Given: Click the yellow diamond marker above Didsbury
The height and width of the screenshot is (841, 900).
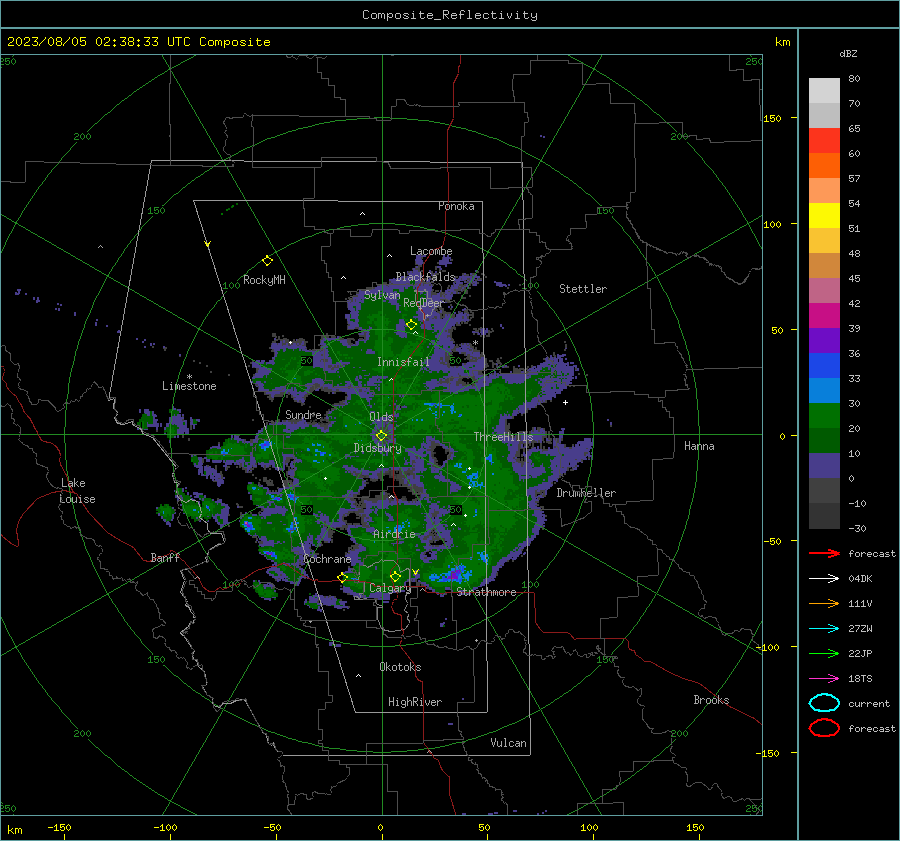Looking at the screenshot, I should pyautogui.click(x=381, y=436).
